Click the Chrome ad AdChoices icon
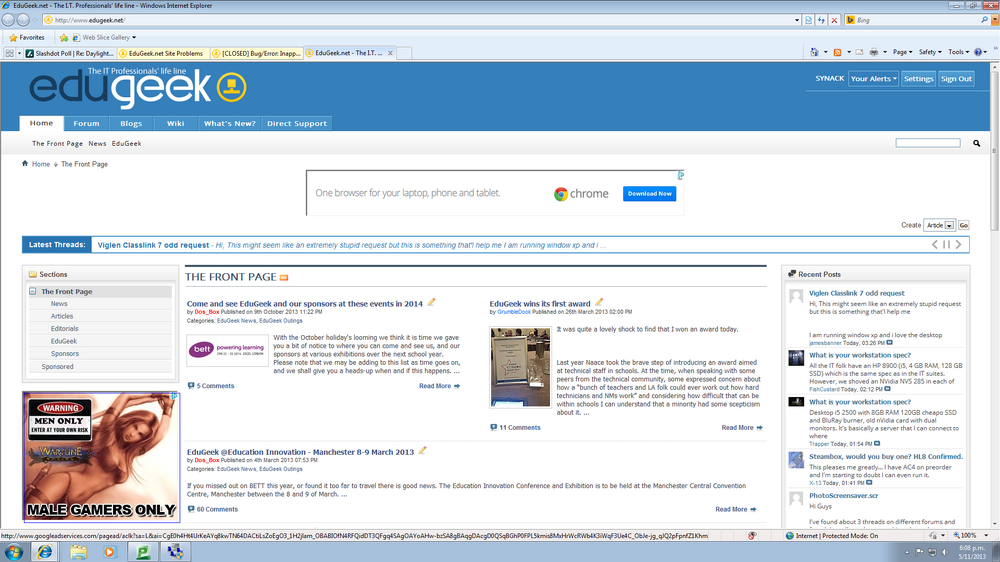This screenshot has width=1000, height=562. pyautogui.click(x=680, y=175)
